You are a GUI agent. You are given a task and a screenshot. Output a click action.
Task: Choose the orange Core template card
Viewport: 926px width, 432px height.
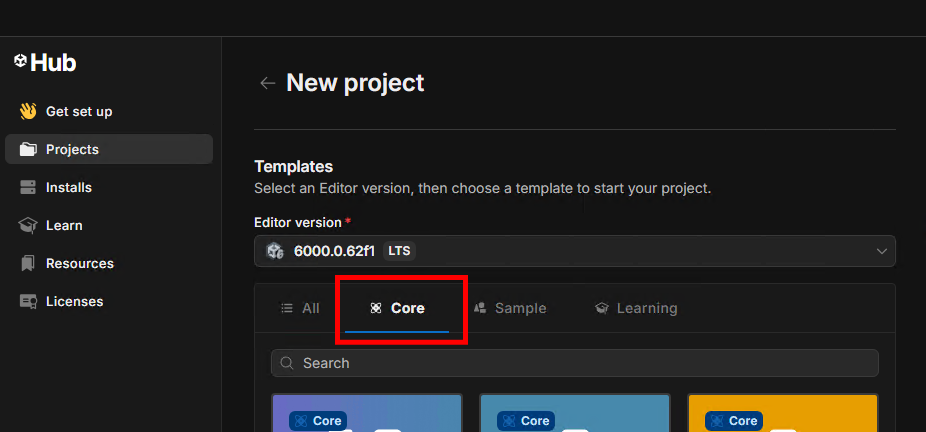coord(783,414)
